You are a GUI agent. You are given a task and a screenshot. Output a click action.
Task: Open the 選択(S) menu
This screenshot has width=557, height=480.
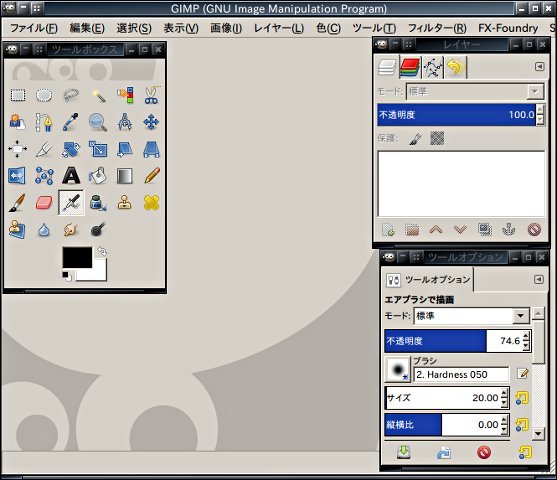(134, 28)
